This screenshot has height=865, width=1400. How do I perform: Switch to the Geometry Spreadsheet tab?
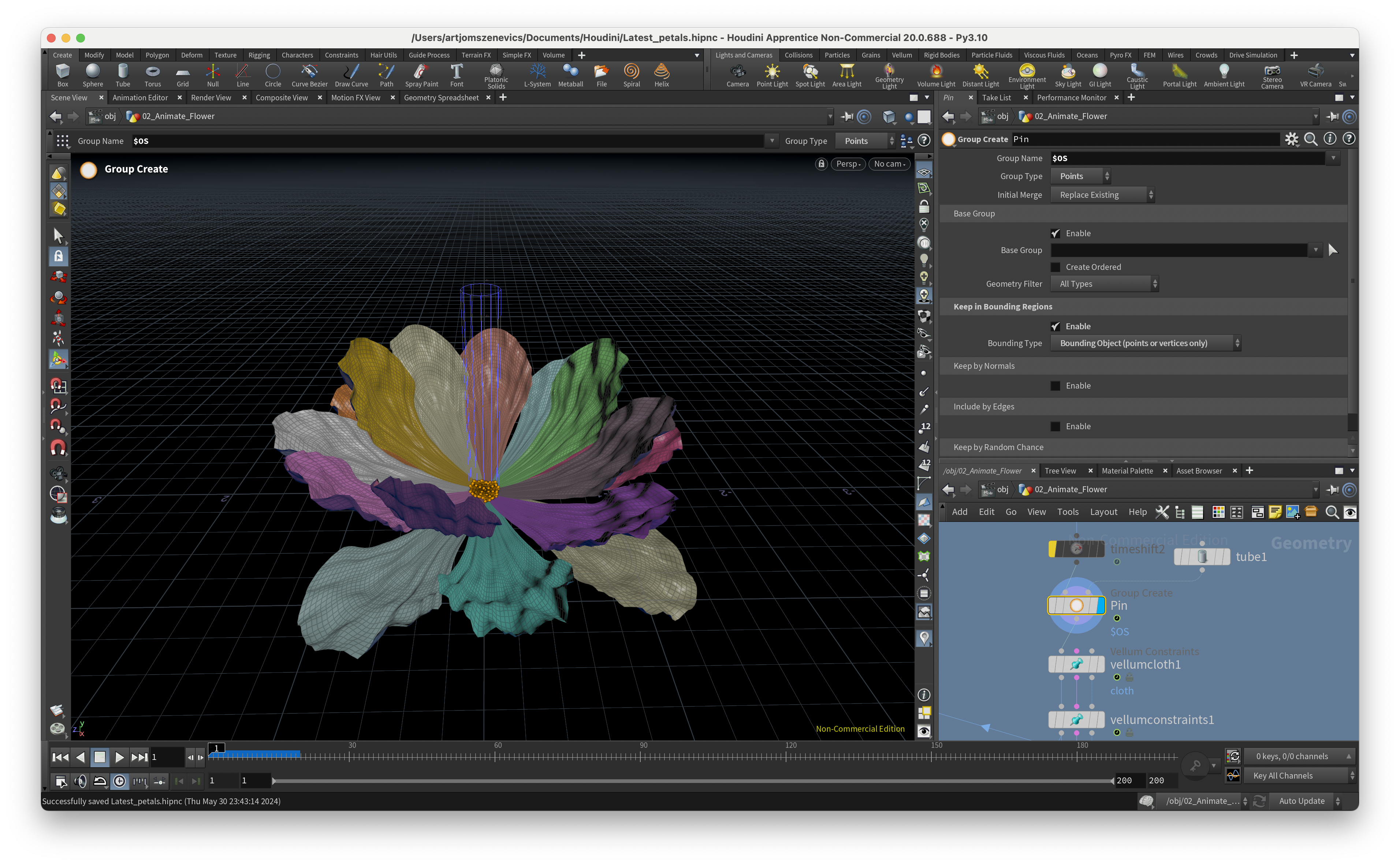click(441, 98)
